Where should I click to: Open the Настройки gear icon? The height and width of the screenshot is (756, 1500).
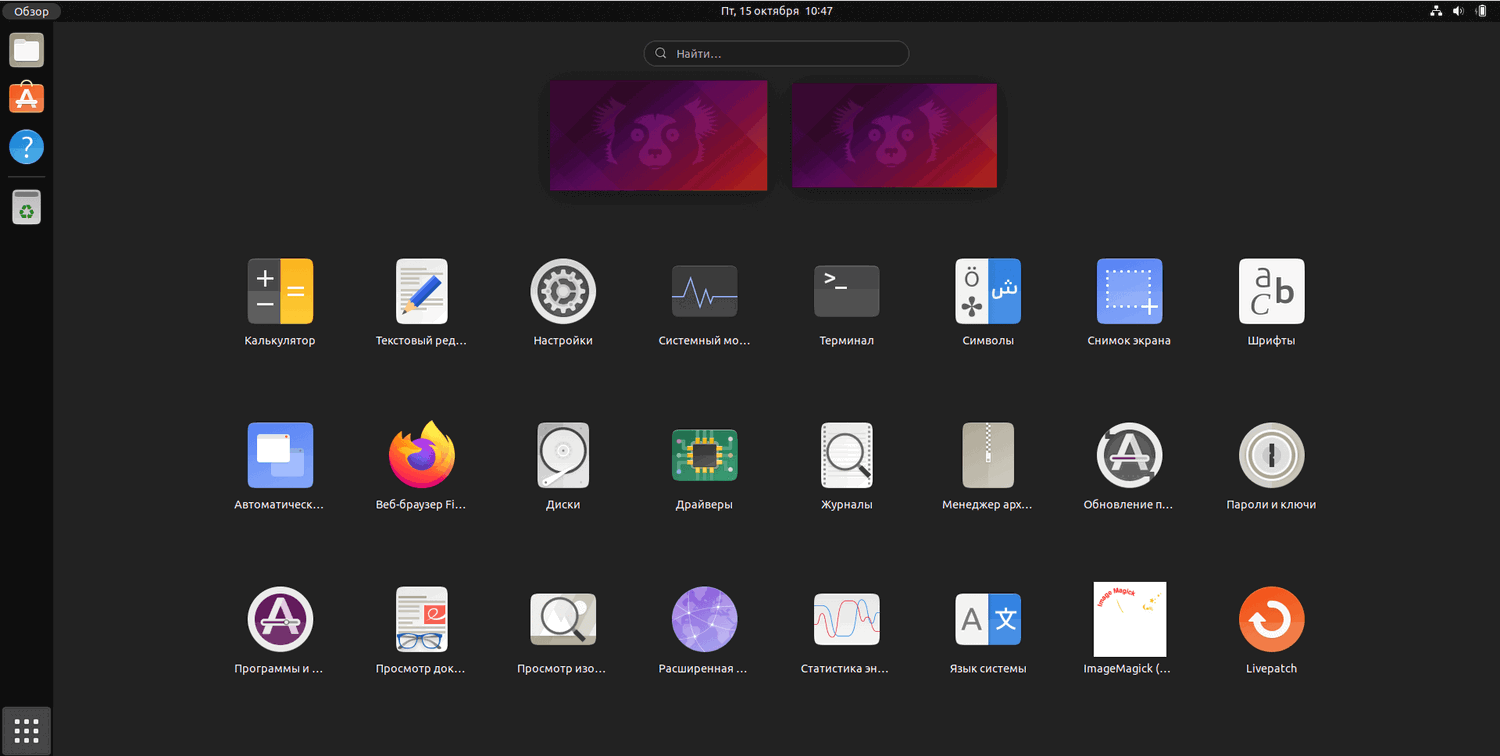click(563, 291)
